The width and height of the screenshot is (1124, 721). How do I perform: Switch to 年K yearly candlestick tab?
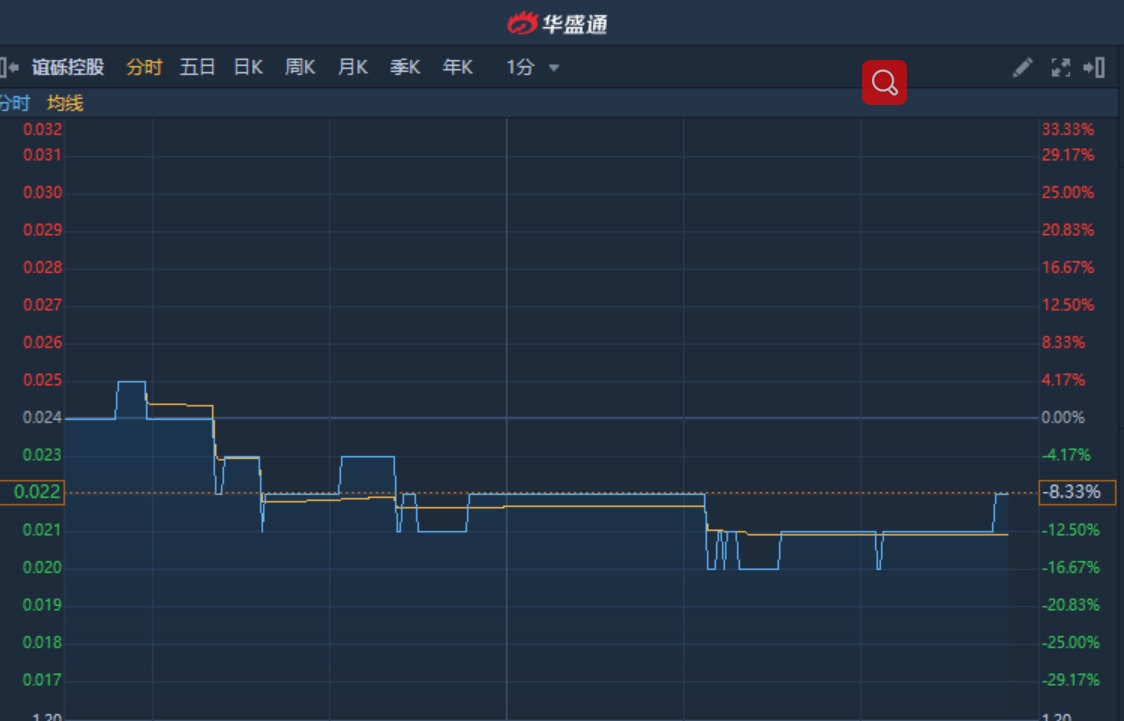pos(457,67)
